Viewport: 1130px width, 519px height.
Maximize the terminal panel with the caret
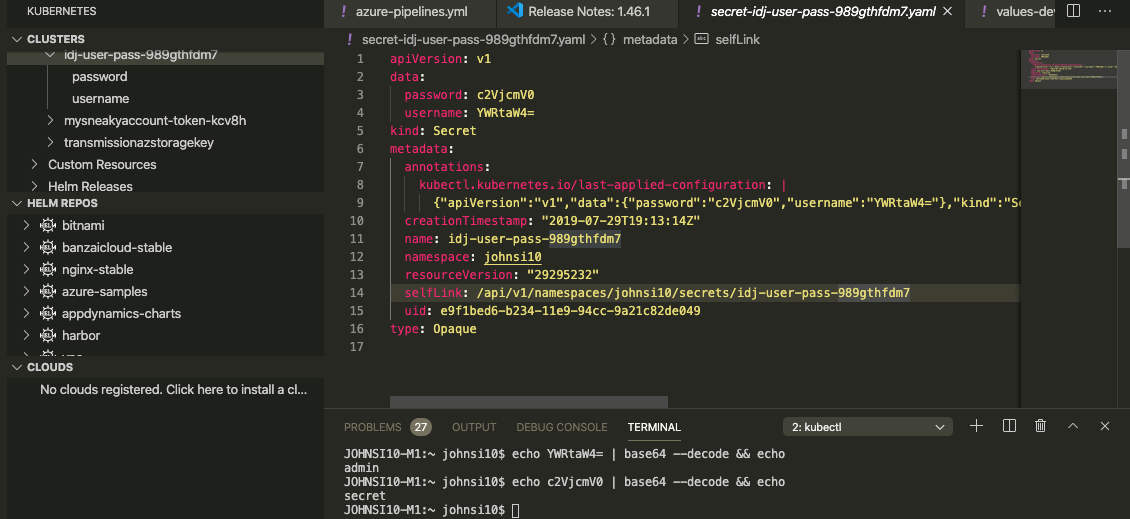[1072, 426]
